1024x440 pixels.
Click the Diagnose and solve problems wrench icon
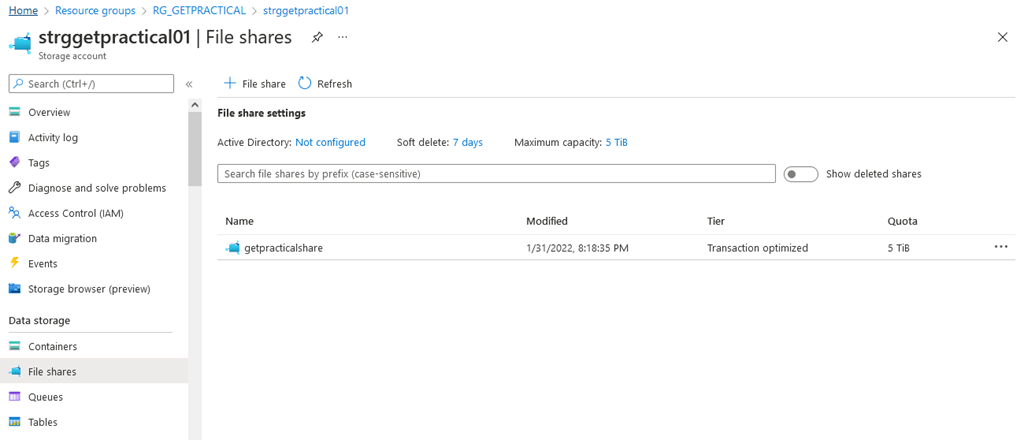[15, 188]
